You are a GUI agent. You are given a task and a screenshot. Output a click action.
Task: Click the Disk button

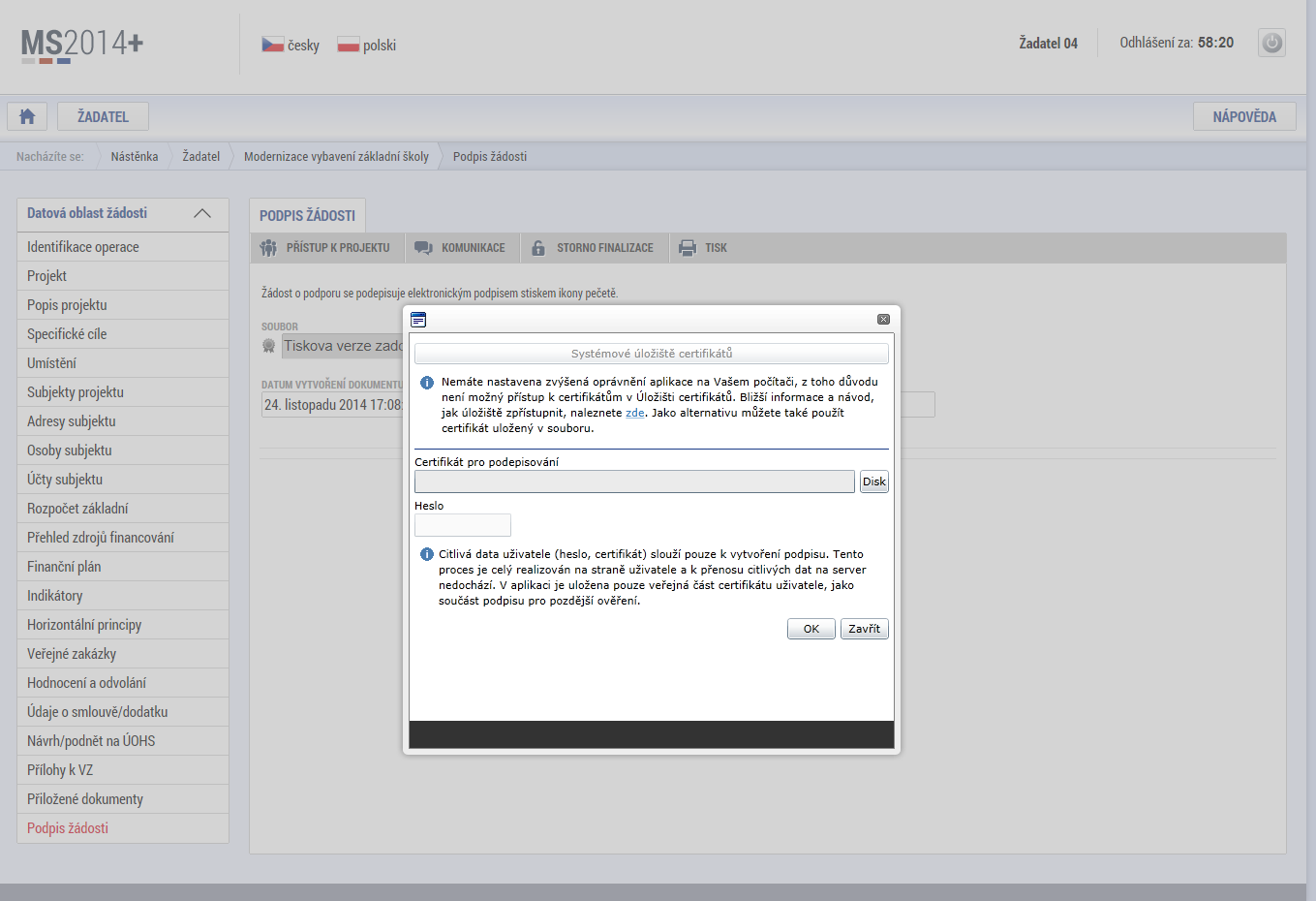coord(874,482)
